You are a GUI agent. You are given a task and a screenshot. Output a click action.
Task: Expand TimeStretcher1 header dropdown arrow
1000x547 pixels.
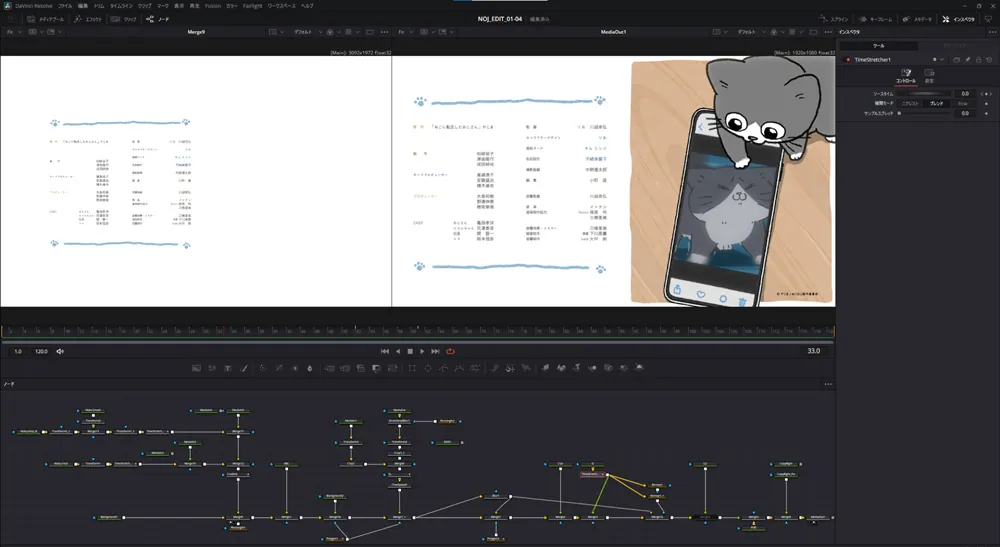point(942,60)
